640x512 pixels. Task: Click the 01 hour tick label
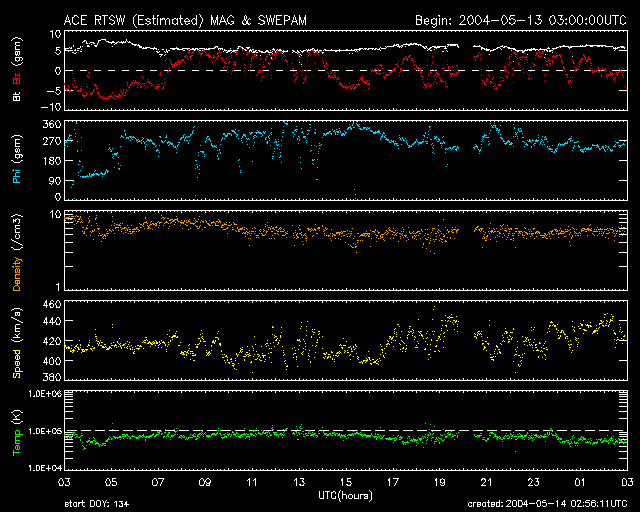pyautogui.click(x=579, y=483)
